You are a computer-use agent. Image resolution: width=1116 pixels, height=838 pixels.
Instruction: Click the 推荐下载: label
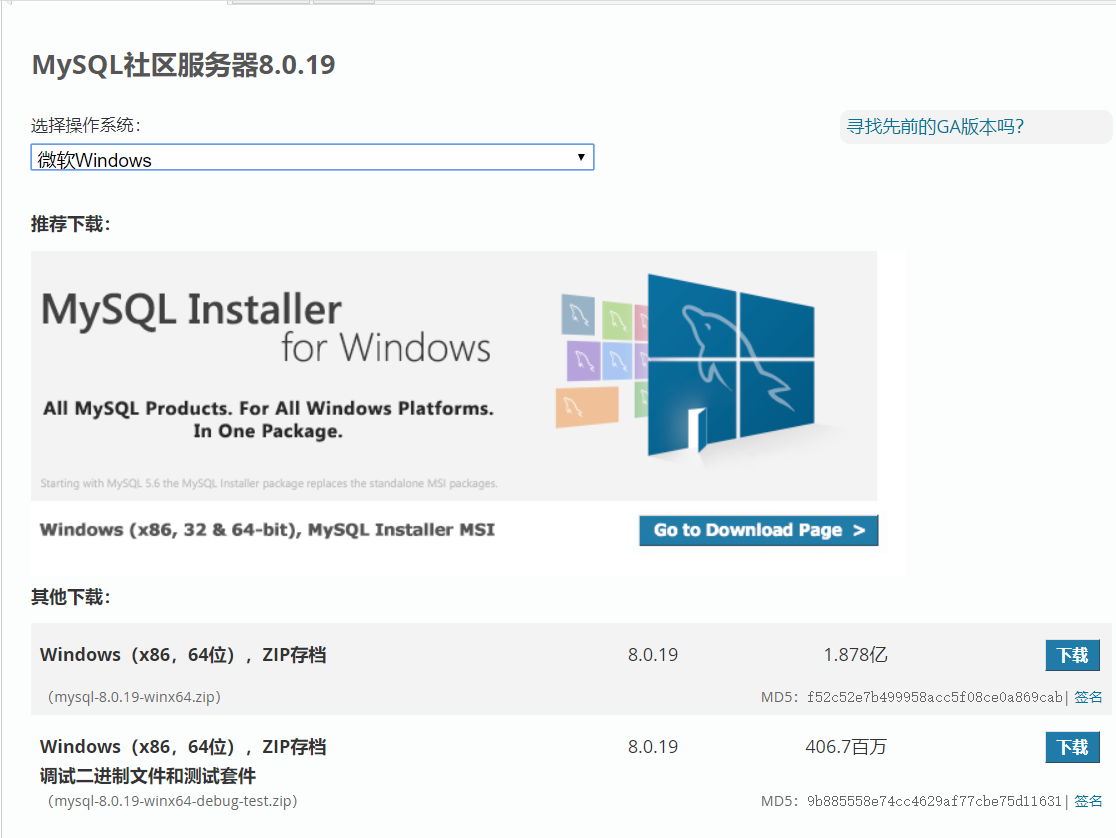tap(70, 224)
